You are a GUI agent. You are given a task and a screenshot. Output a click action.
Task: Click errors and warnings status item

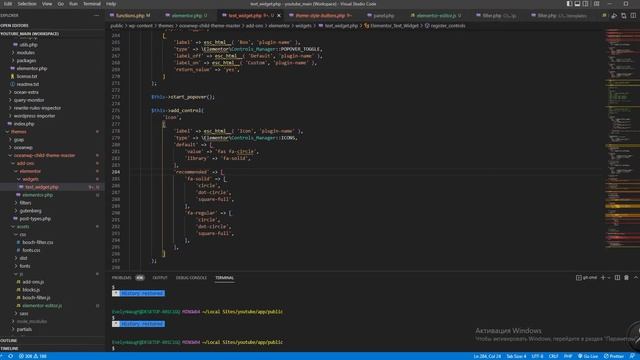[33, 356]
